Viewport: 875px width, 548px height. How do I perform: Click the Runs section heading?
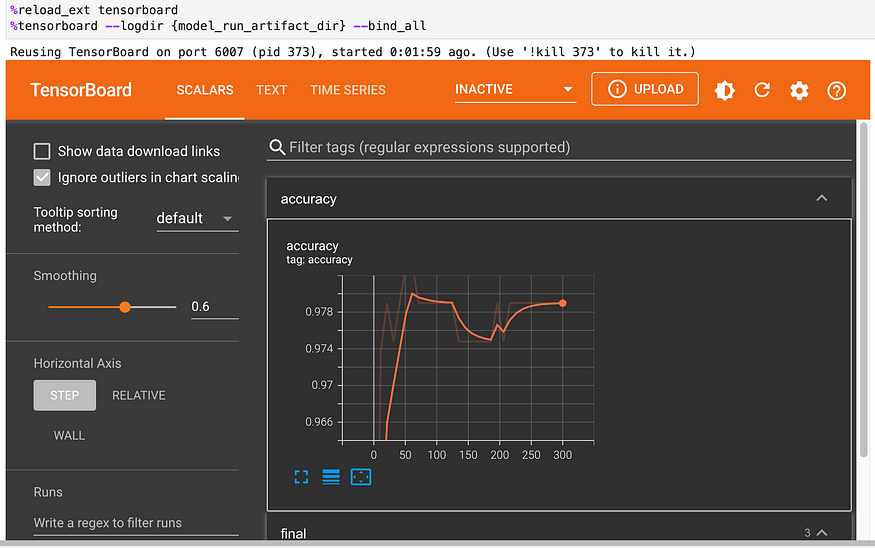tap(48, 492)
